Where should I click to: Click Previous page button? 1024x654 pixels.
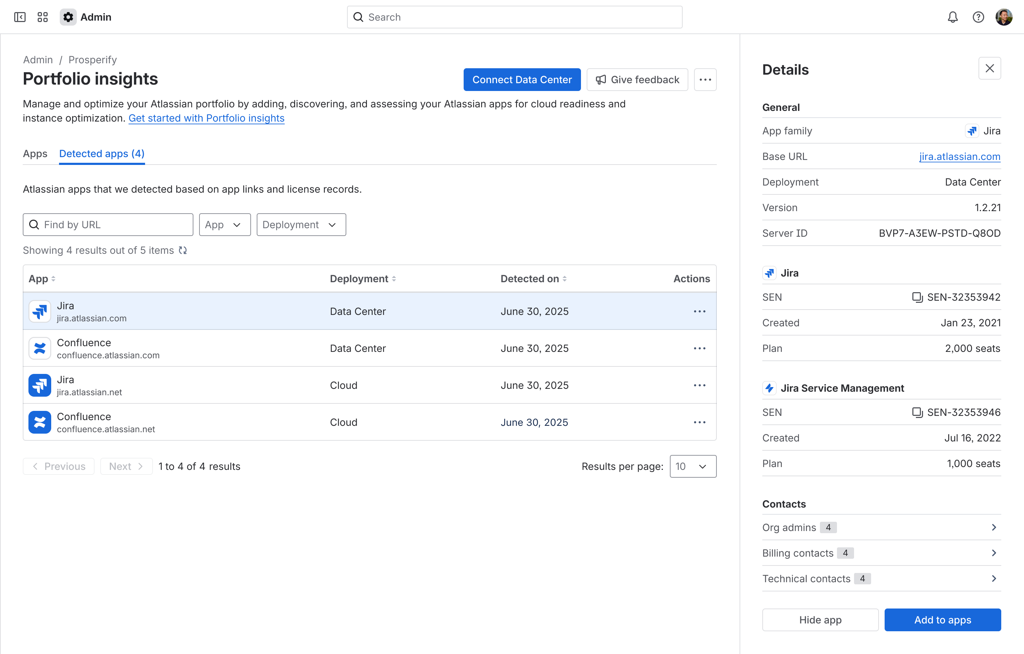coord(59,466)
